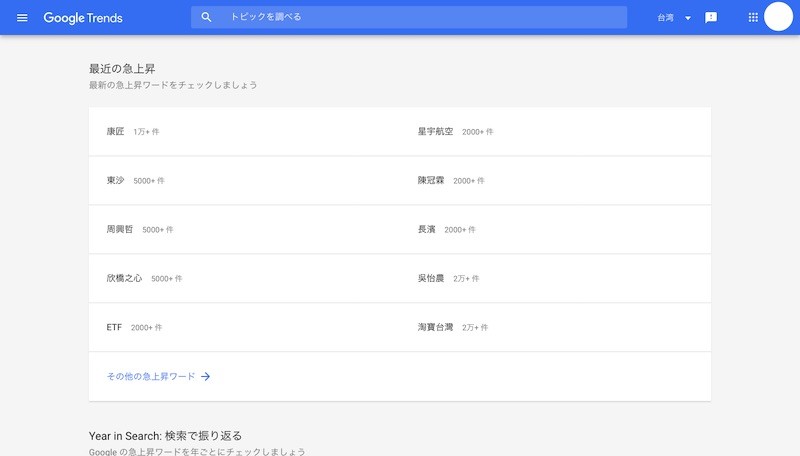
Task: Click the Year in Search heading
Action: pyautogui.click(x=165, y=436)
